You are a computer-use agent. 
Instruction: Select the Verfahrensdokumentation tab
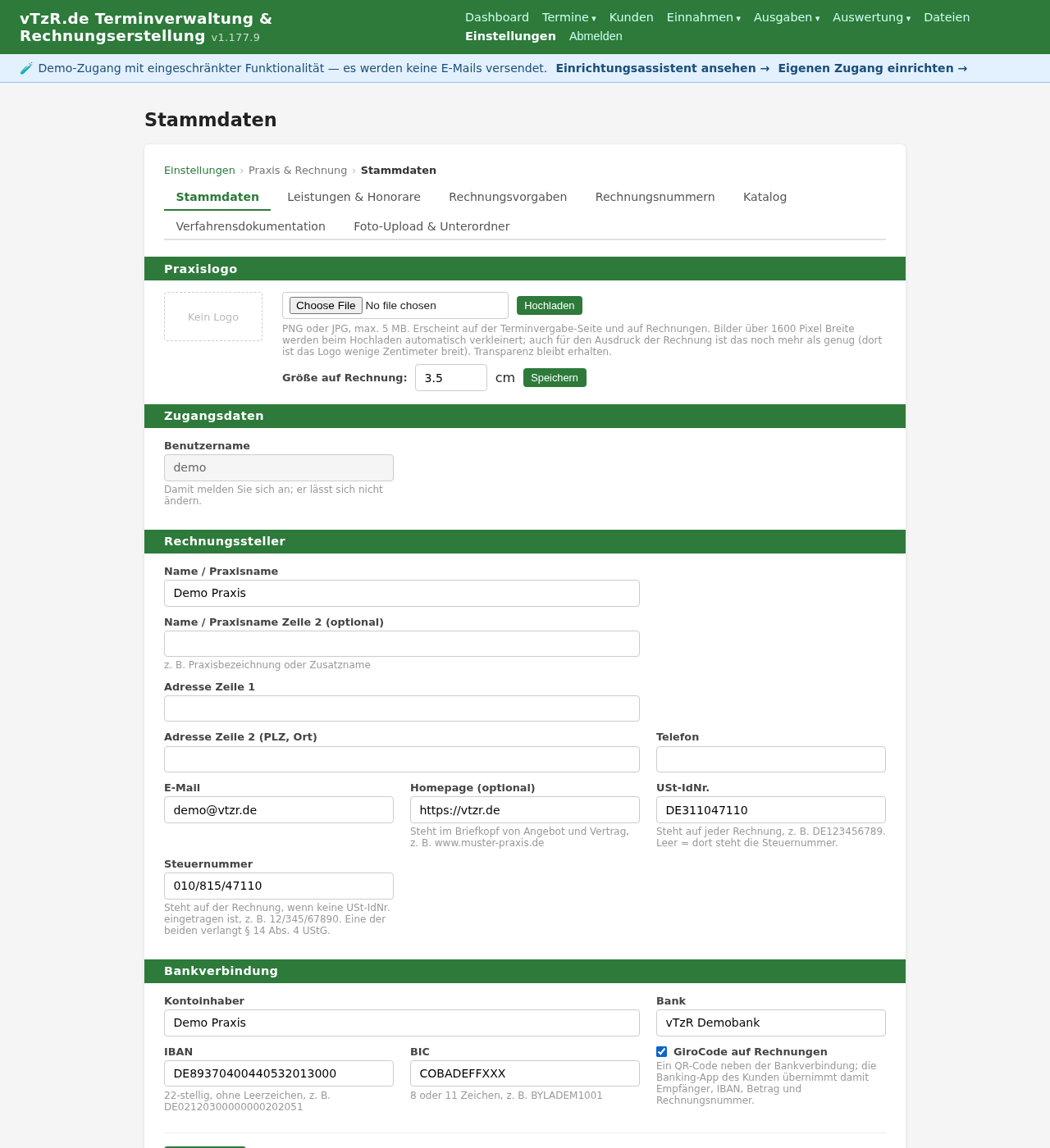point(250,226)
